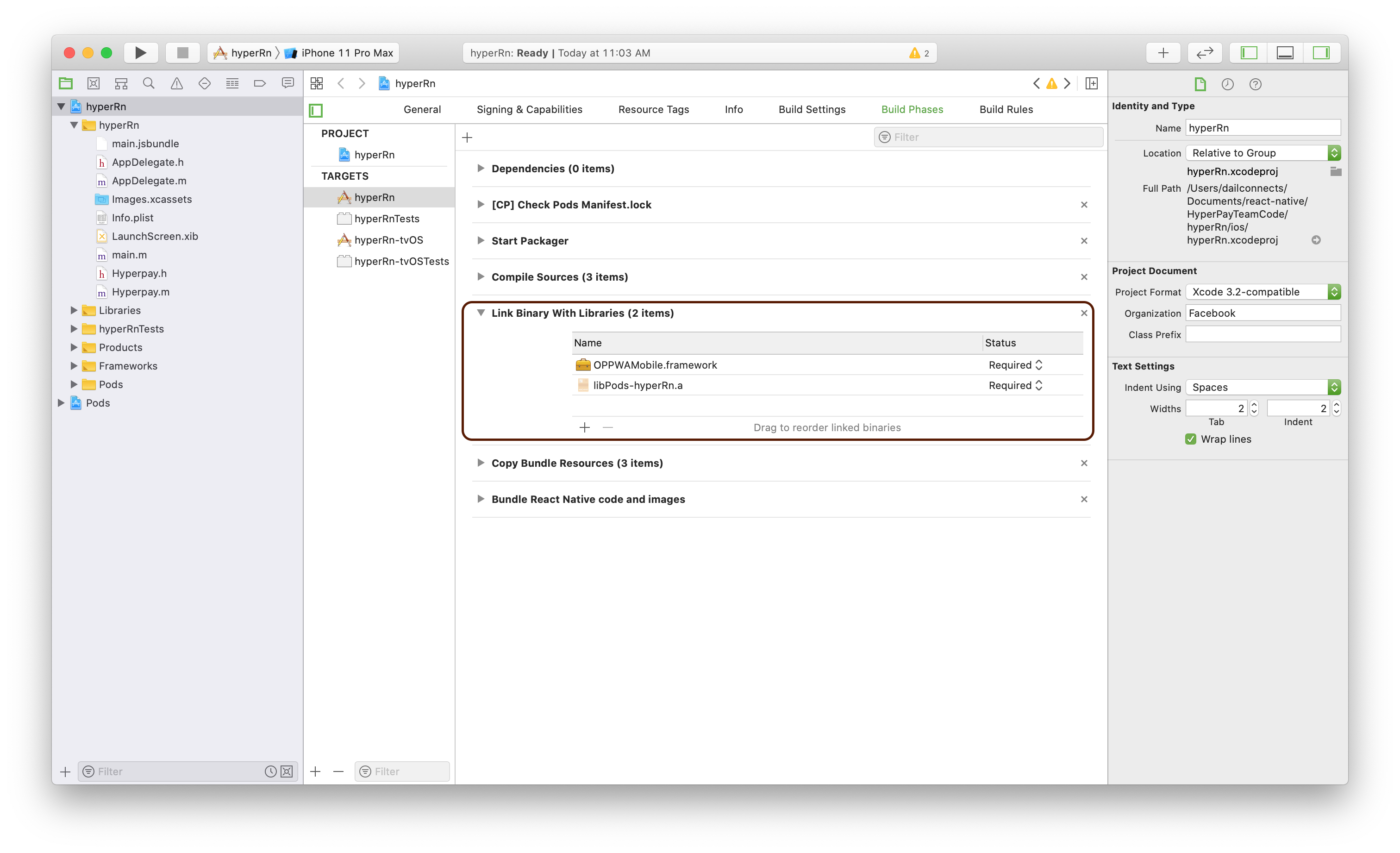Jump to next issue arrow
Image resolution: width=1400 pixels, height=853 pixels.
[1067, 83]
